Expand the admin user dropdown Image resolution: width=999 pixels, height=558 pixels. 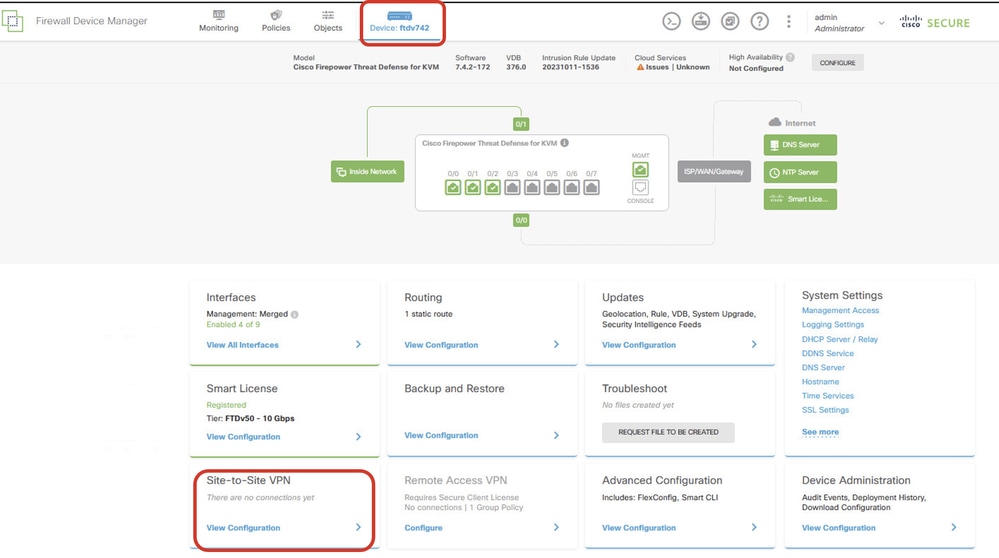[882, 23]
